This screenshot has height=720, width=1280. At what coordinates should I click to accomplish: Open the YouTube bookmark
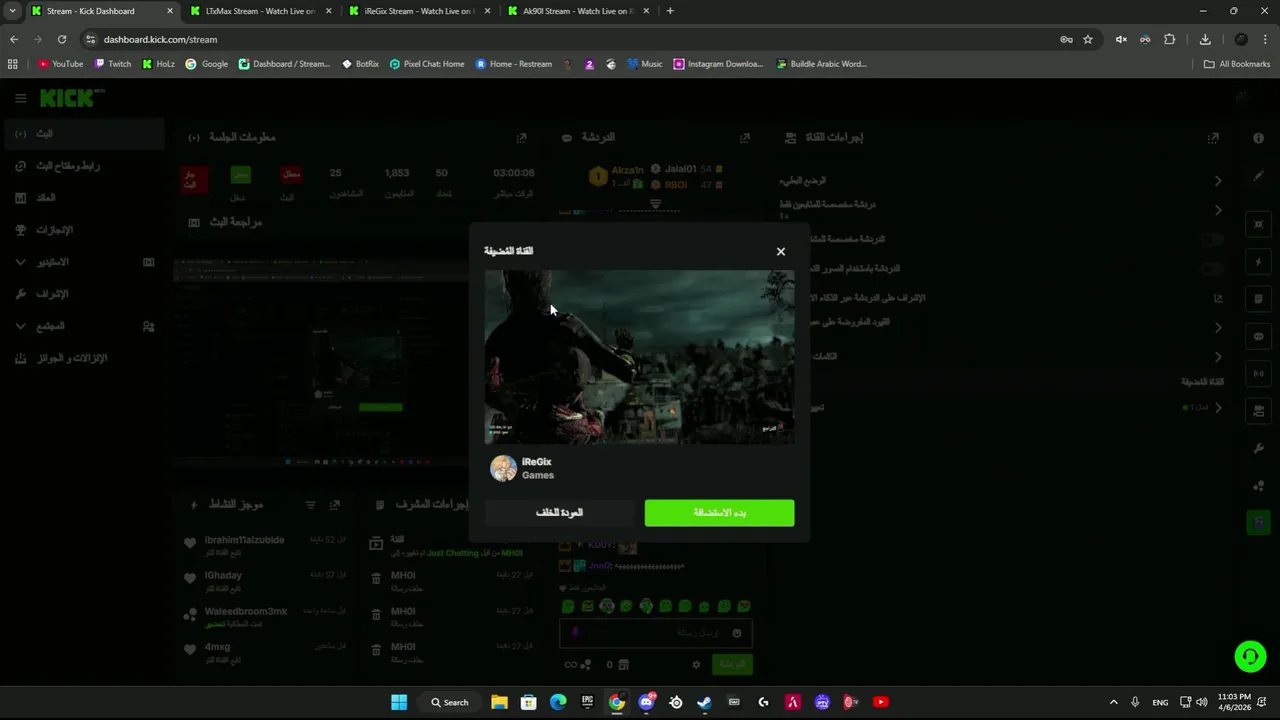pos(60,64)
